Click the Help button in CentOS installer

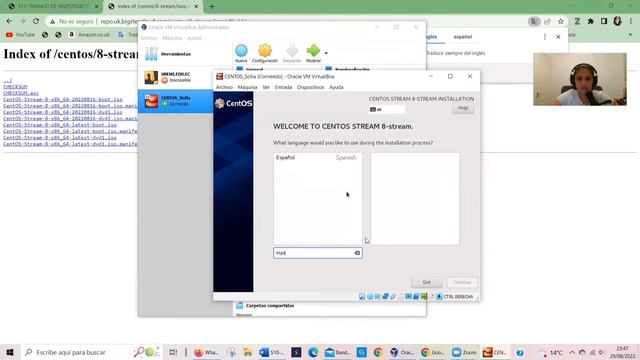tap(463, 108)
